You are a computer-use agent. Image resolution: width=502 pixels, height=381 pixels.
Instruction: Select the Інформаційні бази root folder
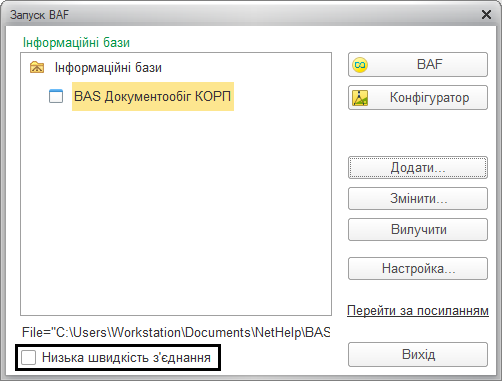click(108, 68)
